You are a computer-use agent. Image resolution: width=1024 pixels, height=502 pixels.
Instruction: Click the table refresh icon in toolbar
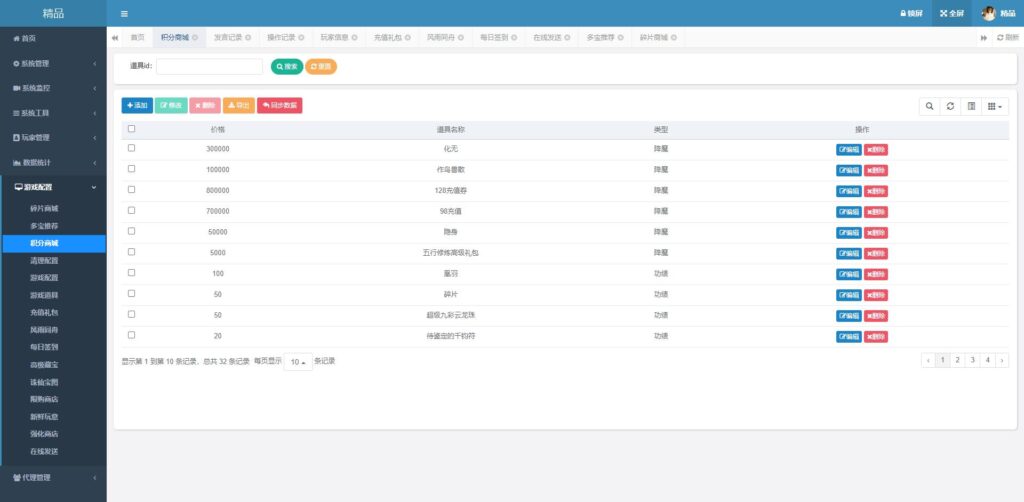coord(950,105)
